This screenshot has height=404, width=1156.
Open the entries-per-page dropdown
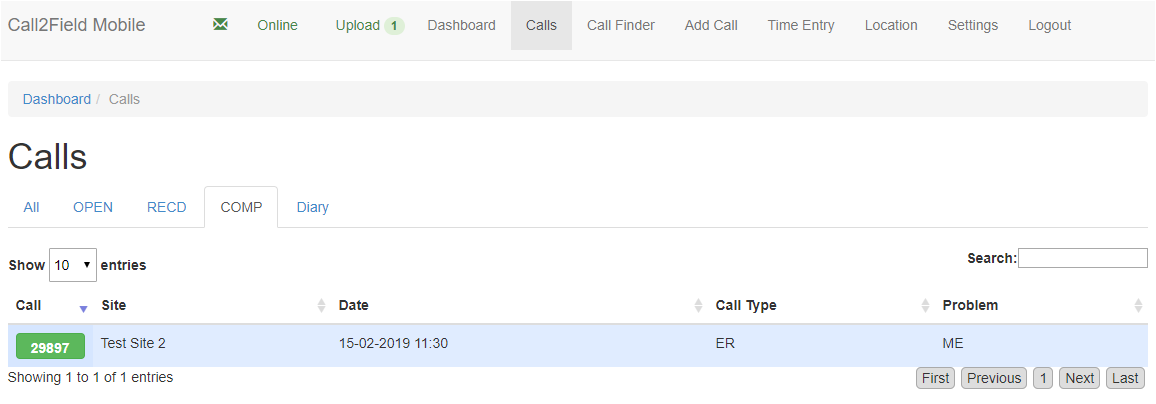72,265
